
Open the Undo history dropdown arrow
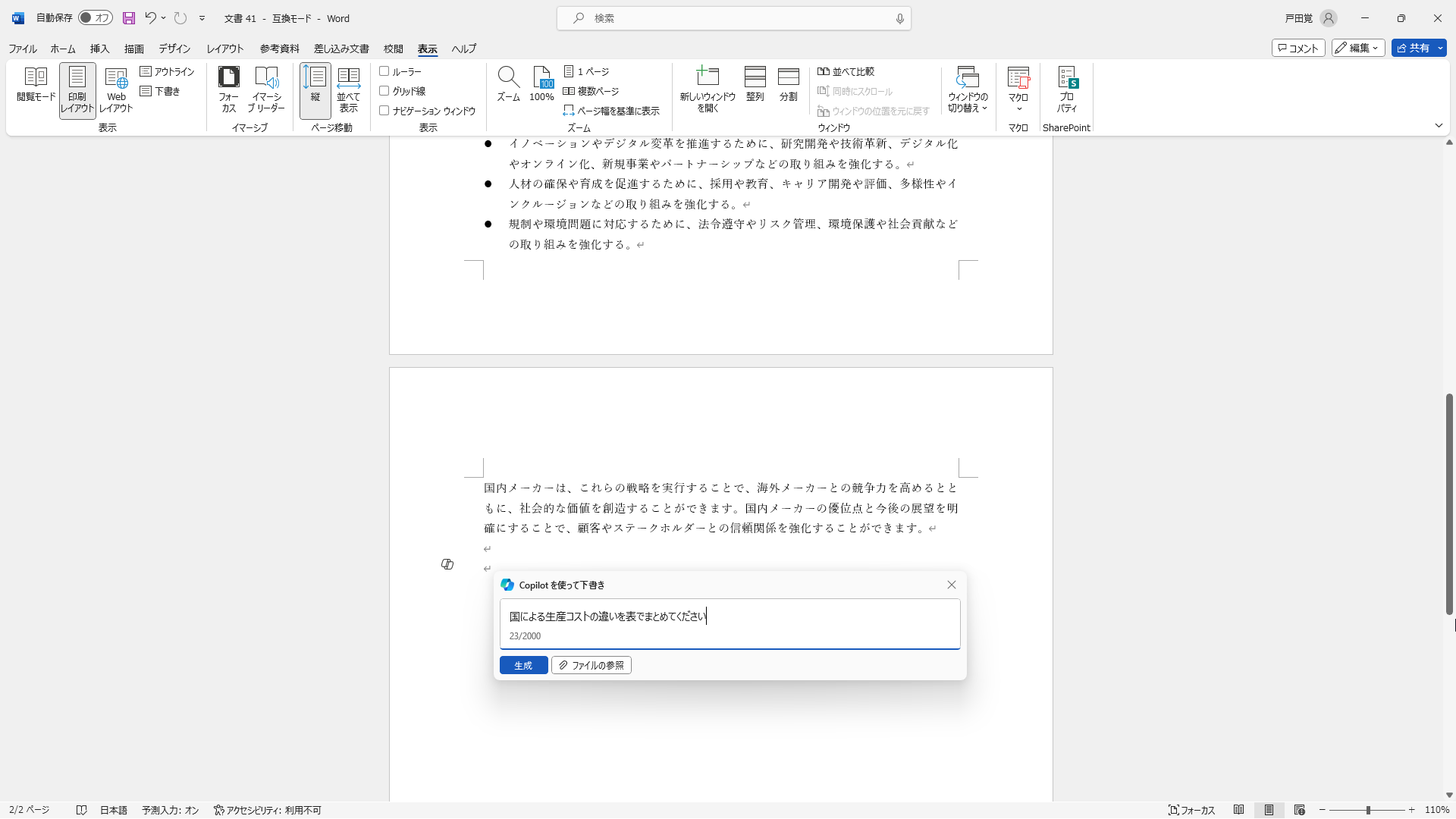point(164,18)
